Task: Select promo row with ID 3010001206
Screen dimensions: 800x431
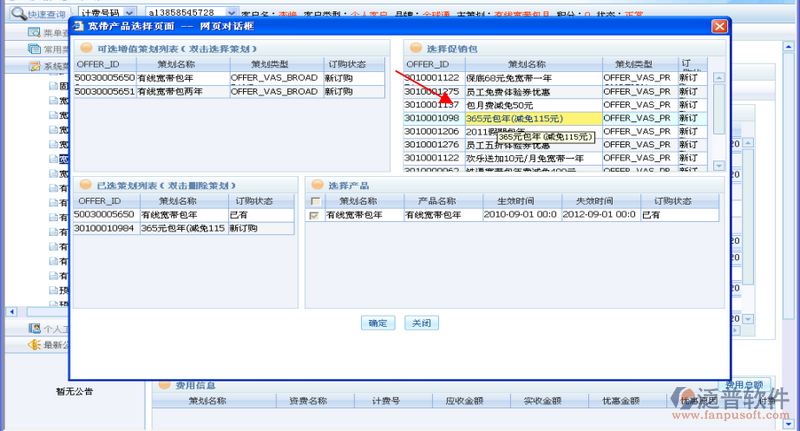Action: 555,132
